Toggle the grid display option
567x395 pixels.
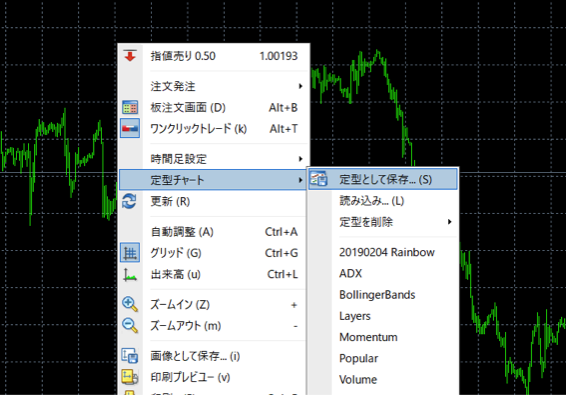213,253
